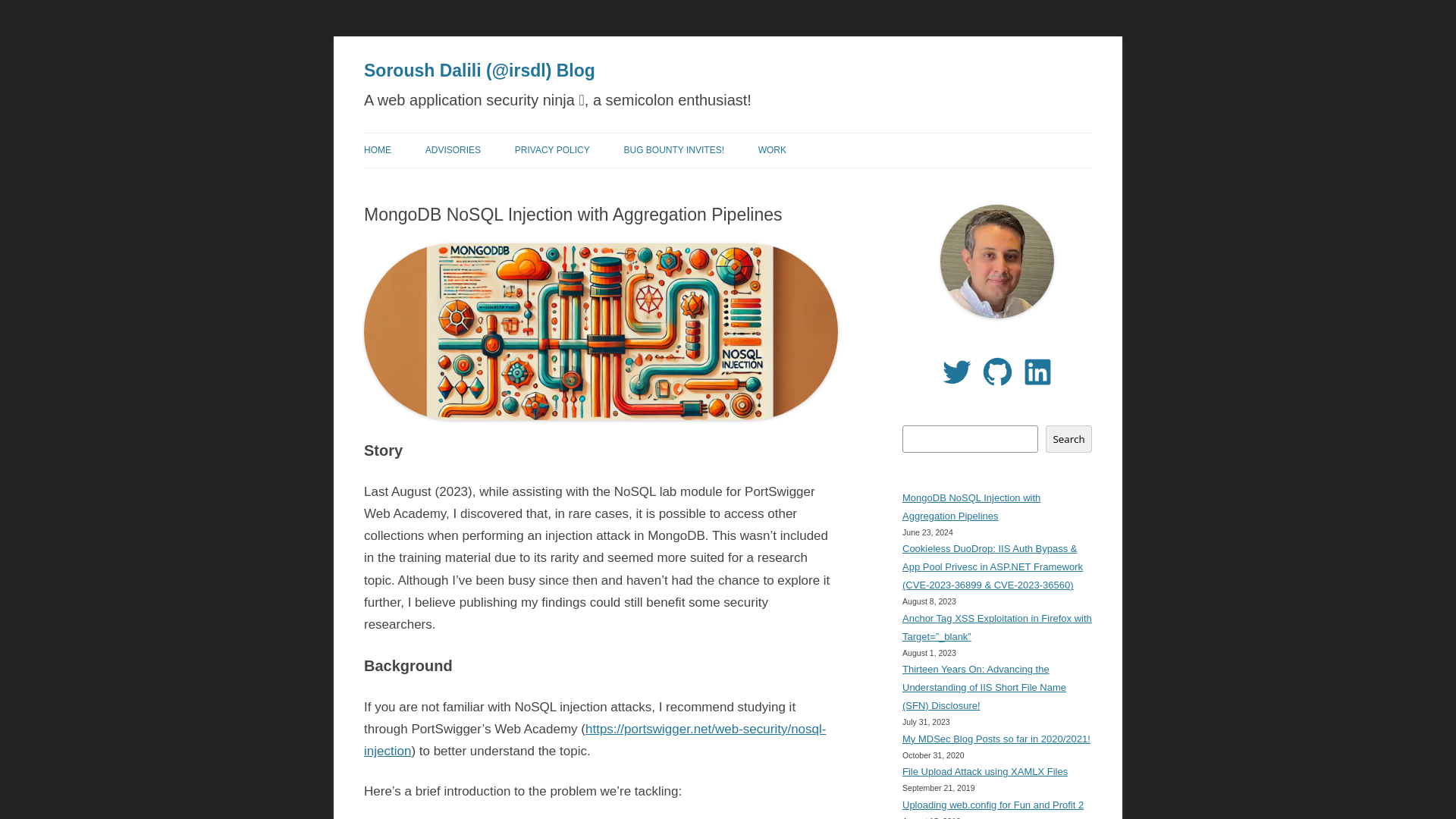Click the Uploading web.config for Fun and Profit 2 link
1456x819 pixels.
click(x=992, y=805)
